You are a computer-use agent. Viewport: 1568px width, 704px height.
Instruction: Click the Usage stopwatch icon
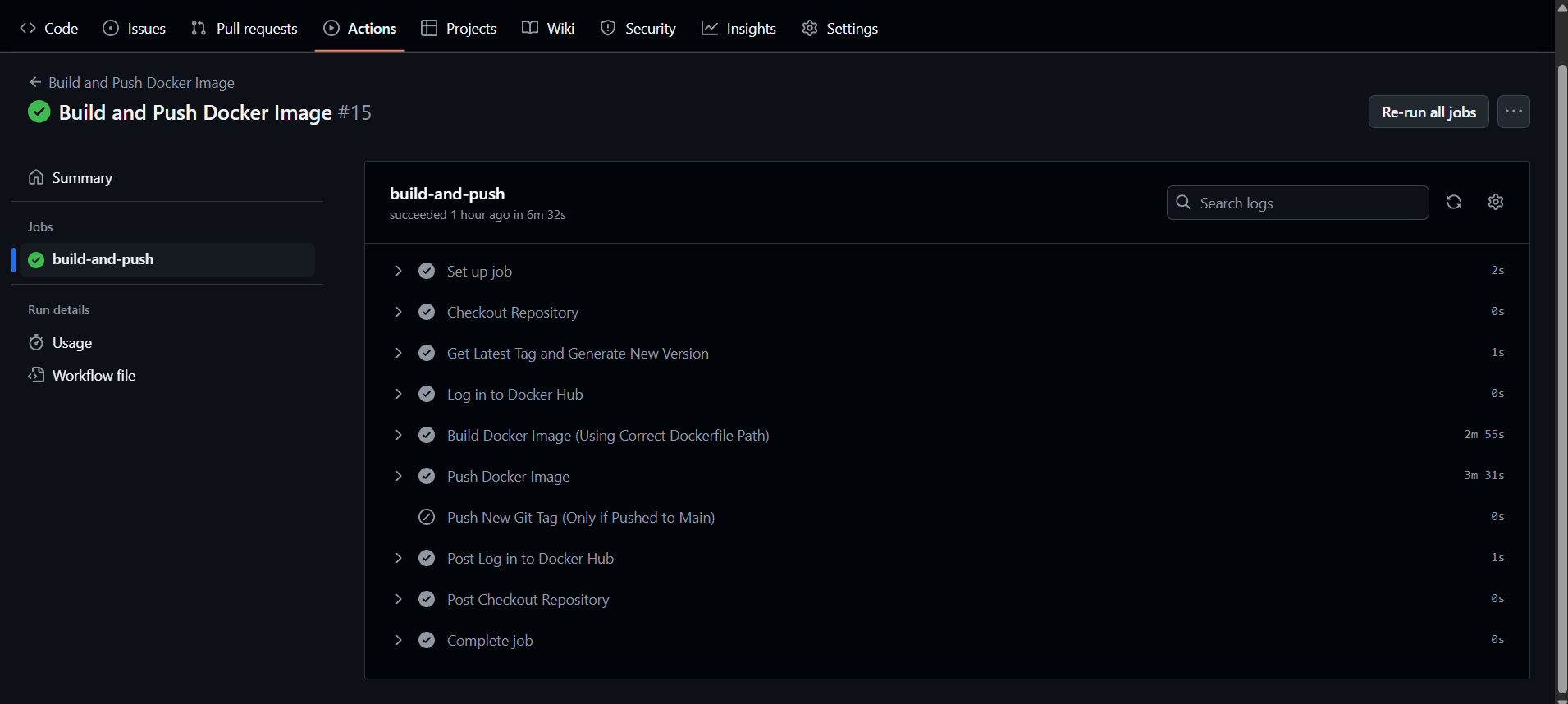36,342
